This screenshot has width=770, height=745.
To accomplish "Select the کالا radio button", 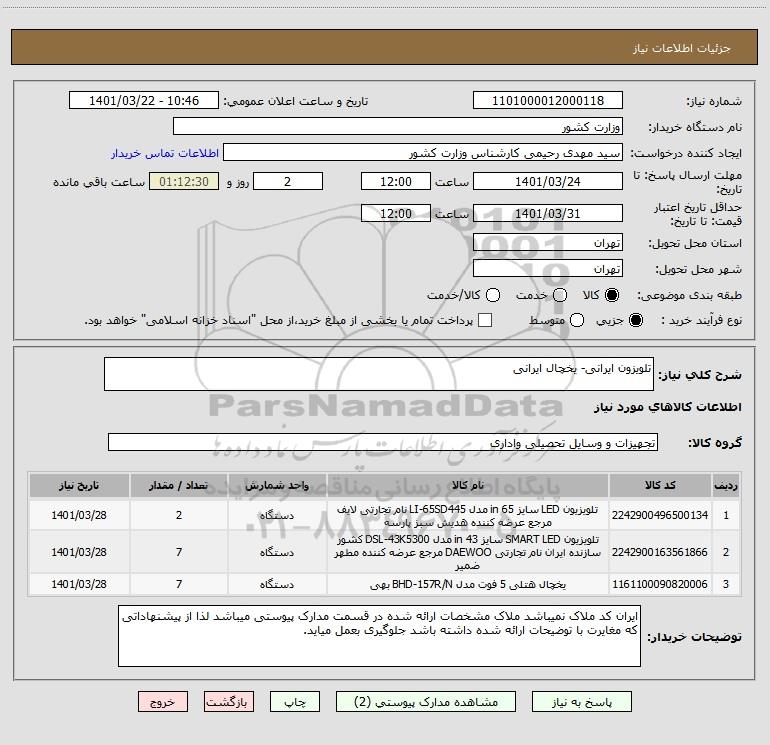I will [x=612, y=295].
